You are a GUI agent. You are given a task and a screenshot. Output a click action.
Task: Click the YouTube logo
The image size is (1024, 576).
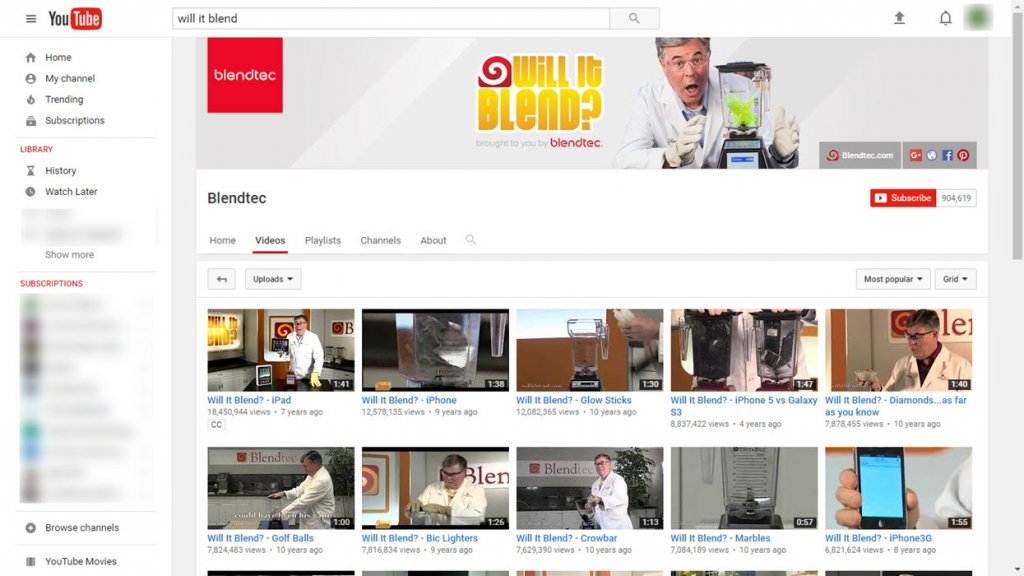point(75,18)
